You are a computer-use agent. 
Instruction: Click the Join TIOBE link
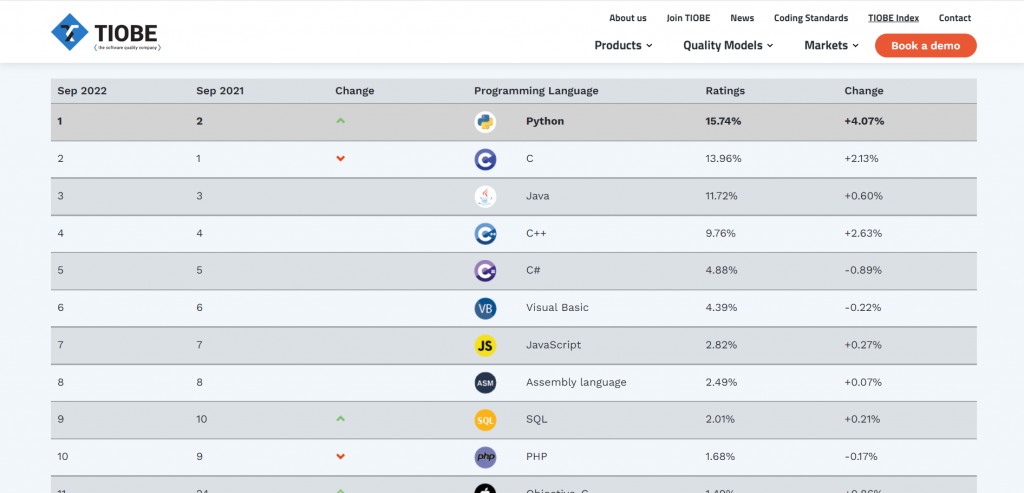(688, 18)
